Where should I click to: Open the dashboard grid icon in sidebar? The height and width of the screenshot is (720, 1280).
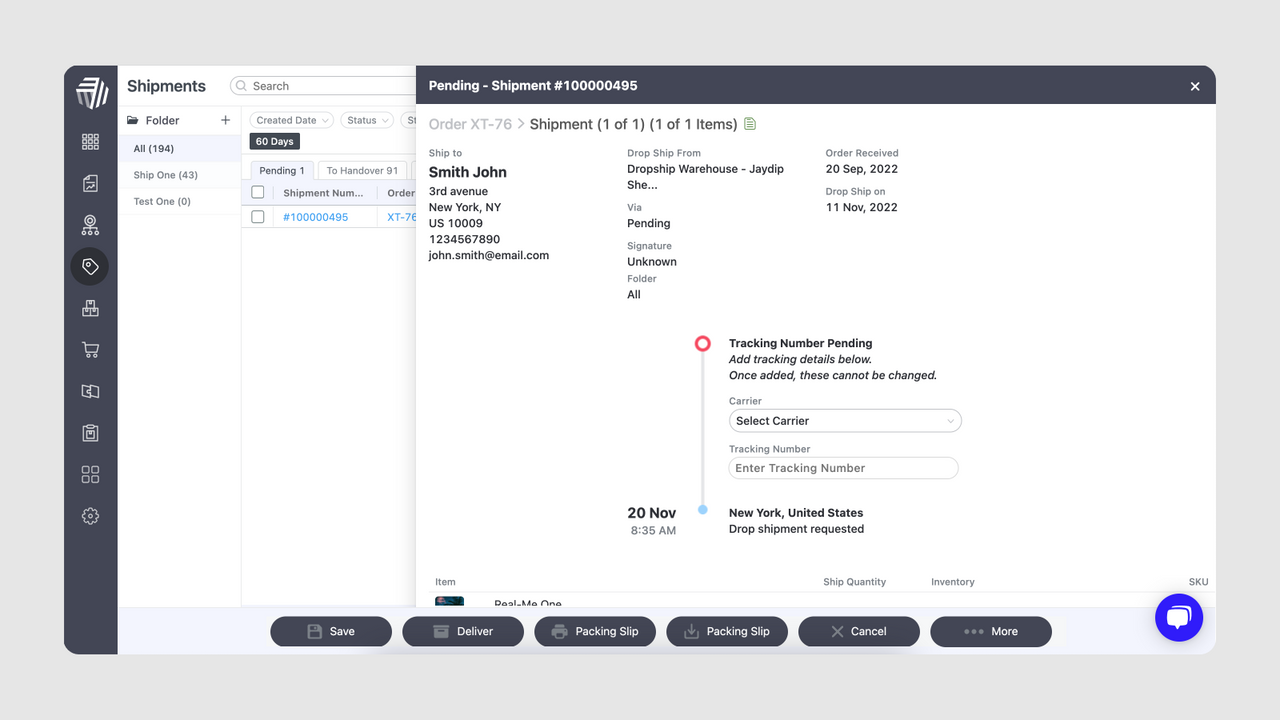click(91, 142)
